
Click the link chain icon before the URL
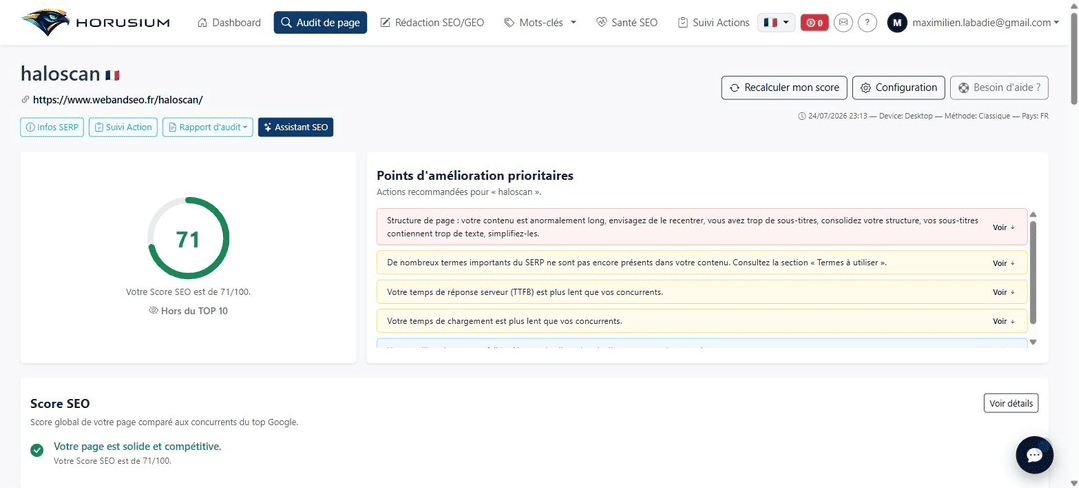[x=25, y=100]
